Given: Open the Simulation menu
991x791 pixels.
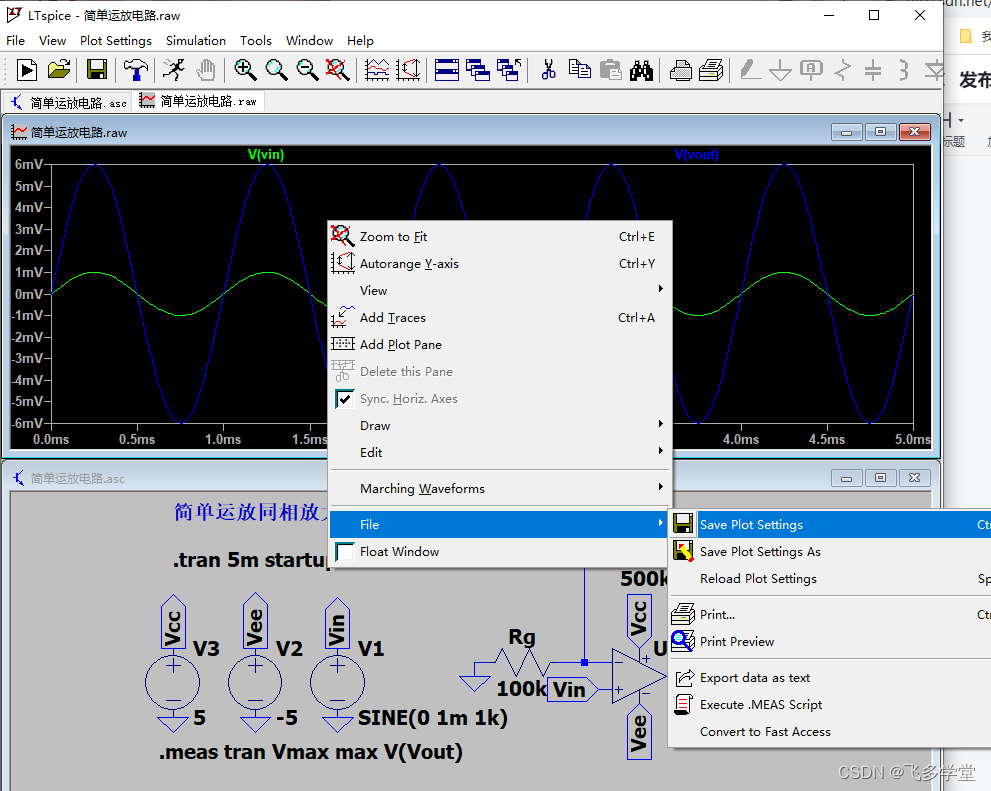Looking at the screenshot, I should click(x=195, y=41).
